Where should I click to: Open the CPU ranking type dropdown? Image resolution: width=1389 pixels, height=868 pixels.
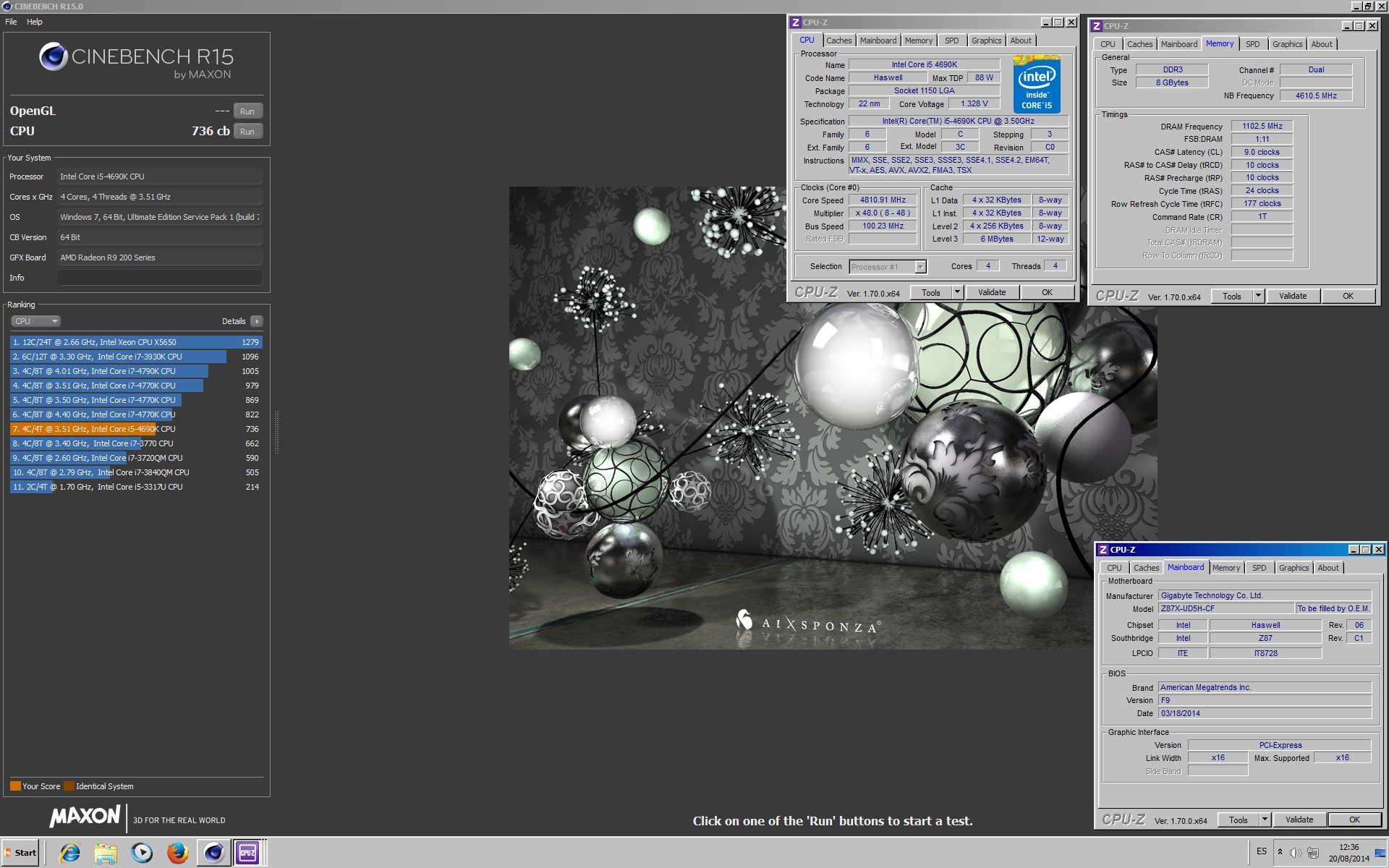[x=35, y=321]
